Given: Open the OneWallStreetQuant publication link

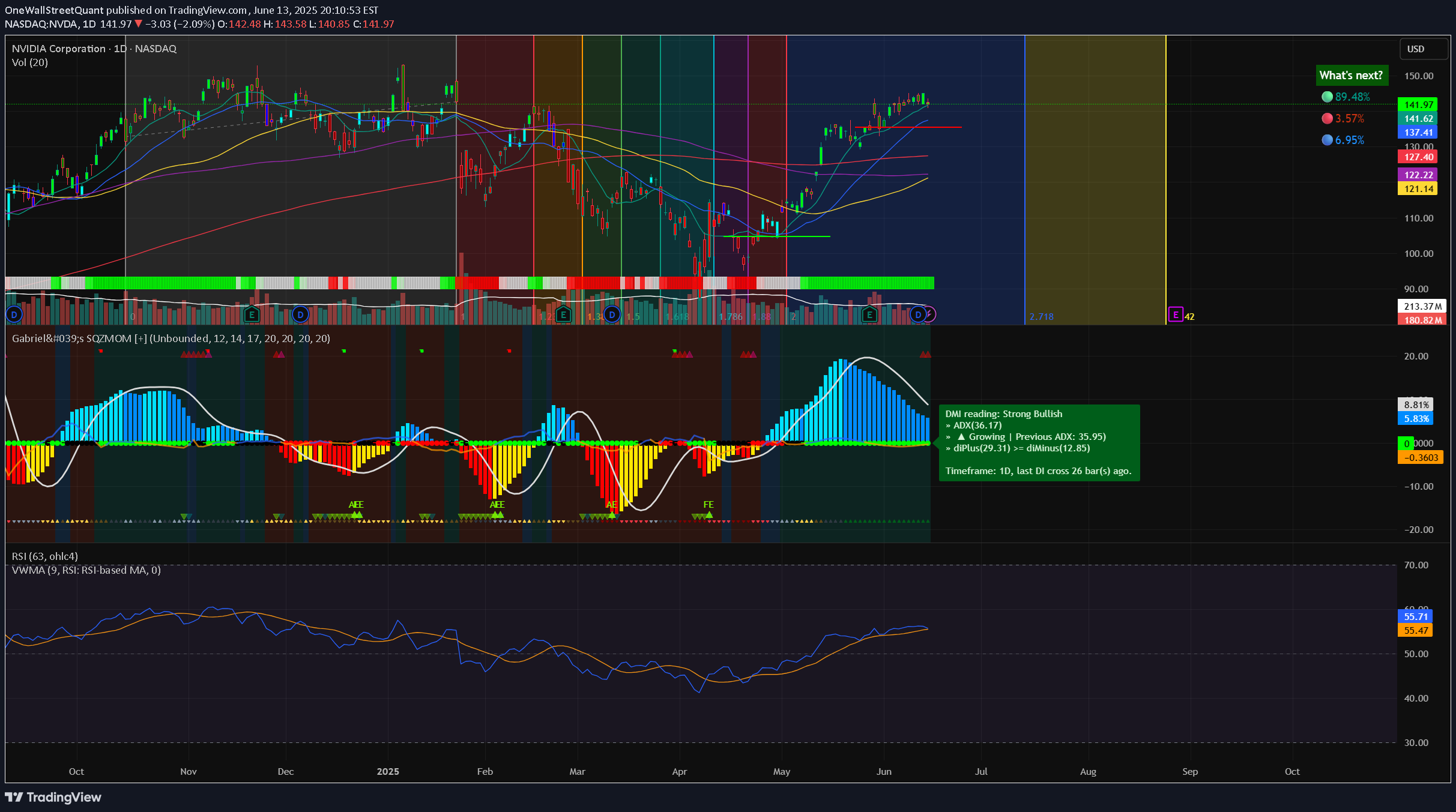Looking at the screenshot, I should click(x=54, y=10).
